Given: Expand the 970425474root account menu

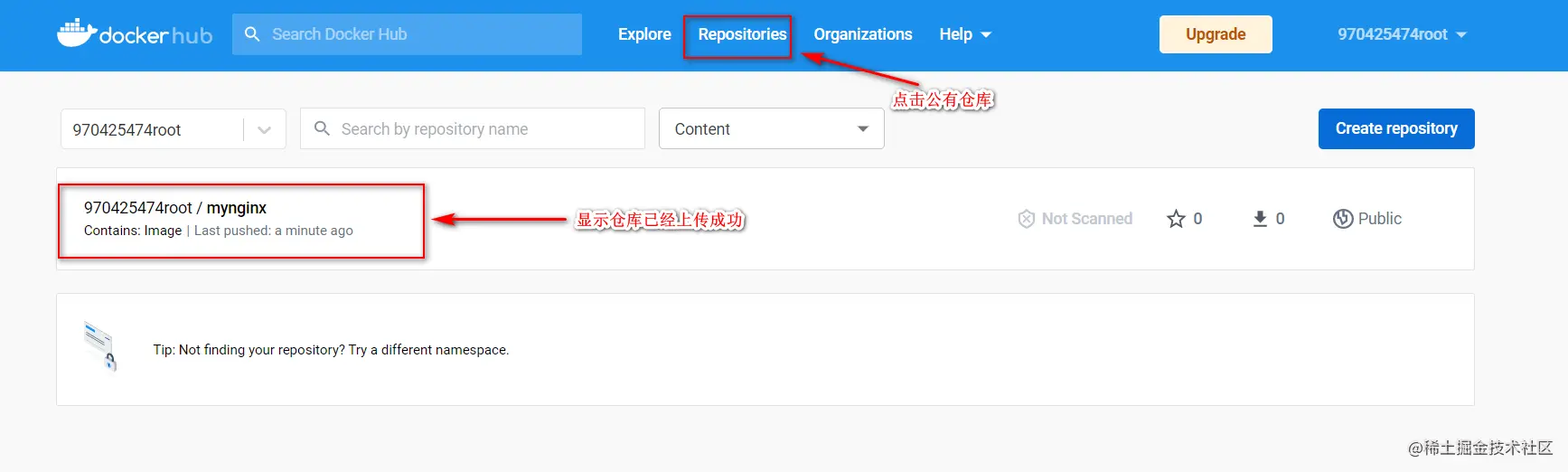Looking at the screenshot, I should [x=1402, y=34].
